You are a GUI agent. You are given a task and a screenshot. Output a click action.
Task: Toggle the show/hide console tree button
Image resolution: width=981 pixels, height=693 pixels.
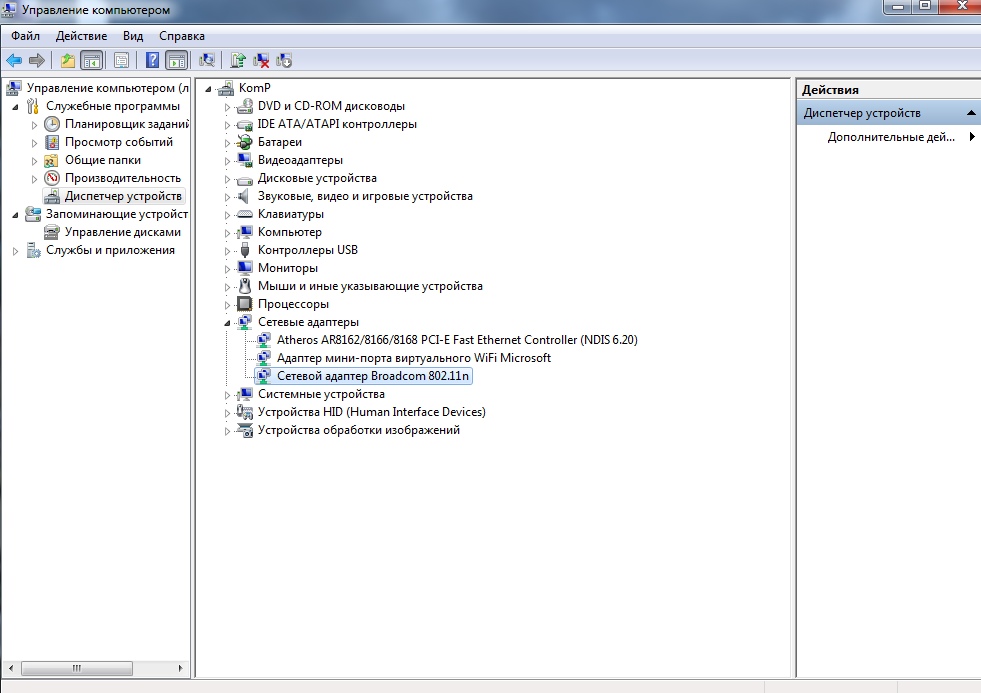coord(91,61)
